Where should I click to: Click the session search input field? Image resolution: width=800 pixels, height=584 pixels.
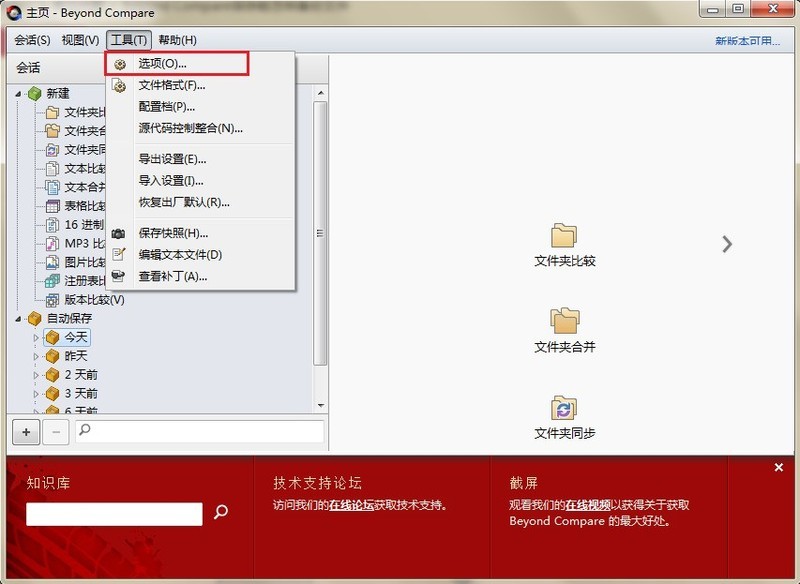pos(199,431)
